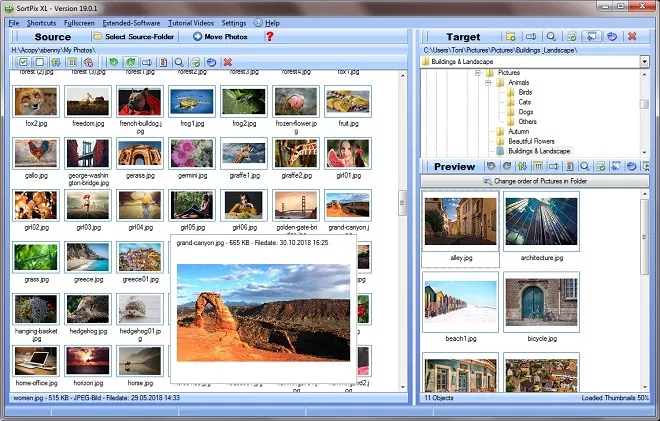Click the Move Photos button
Image resolution: width=660 pixels, height=421 pixels.
220,37
